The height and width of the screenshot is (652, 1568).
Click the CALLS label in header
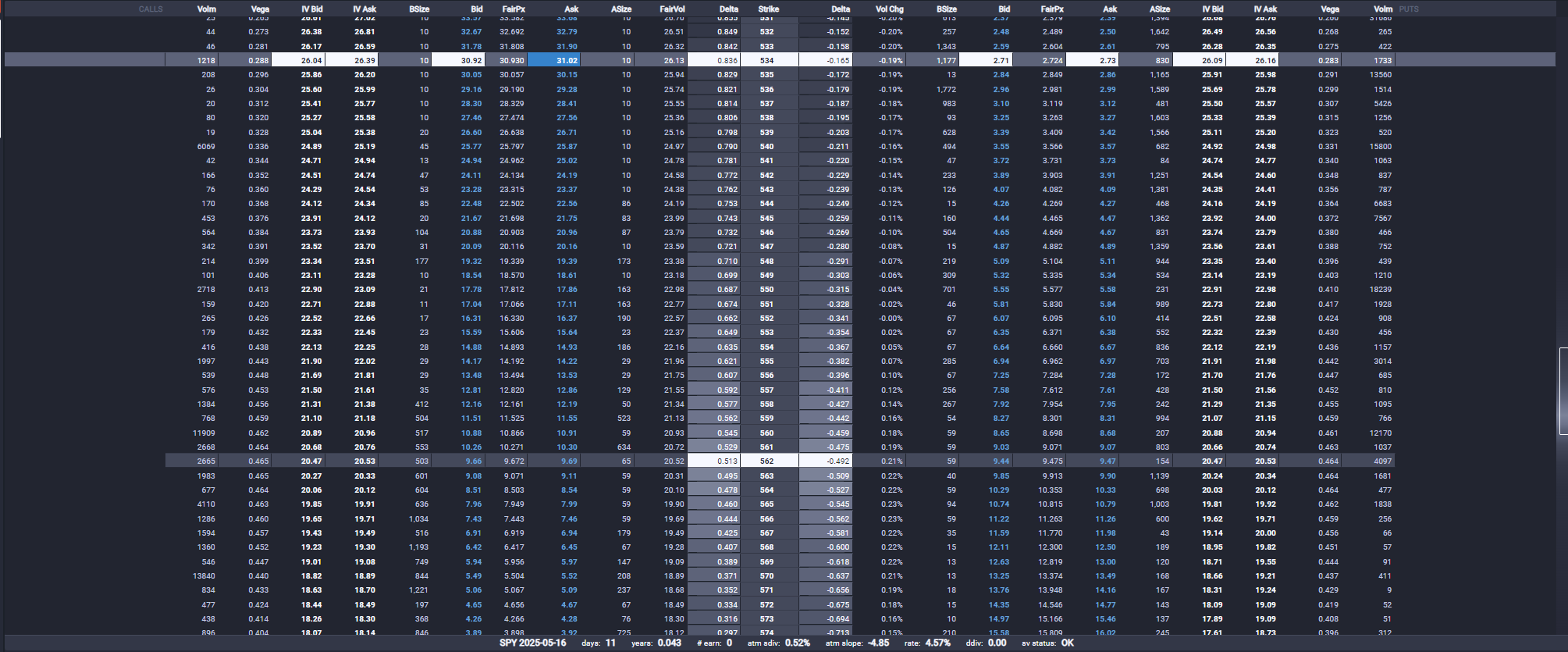point(151,9)
